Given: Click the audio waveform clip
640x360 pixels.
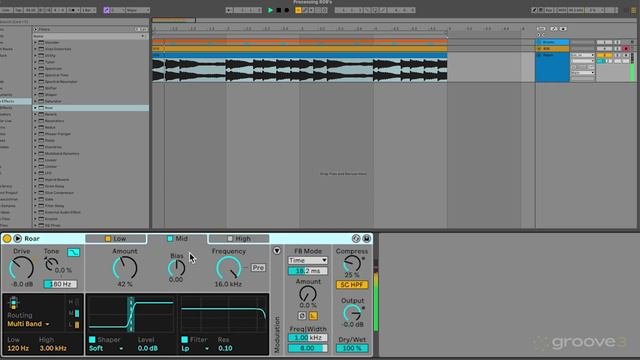Looking at the screenshot, I should point(300,70).
